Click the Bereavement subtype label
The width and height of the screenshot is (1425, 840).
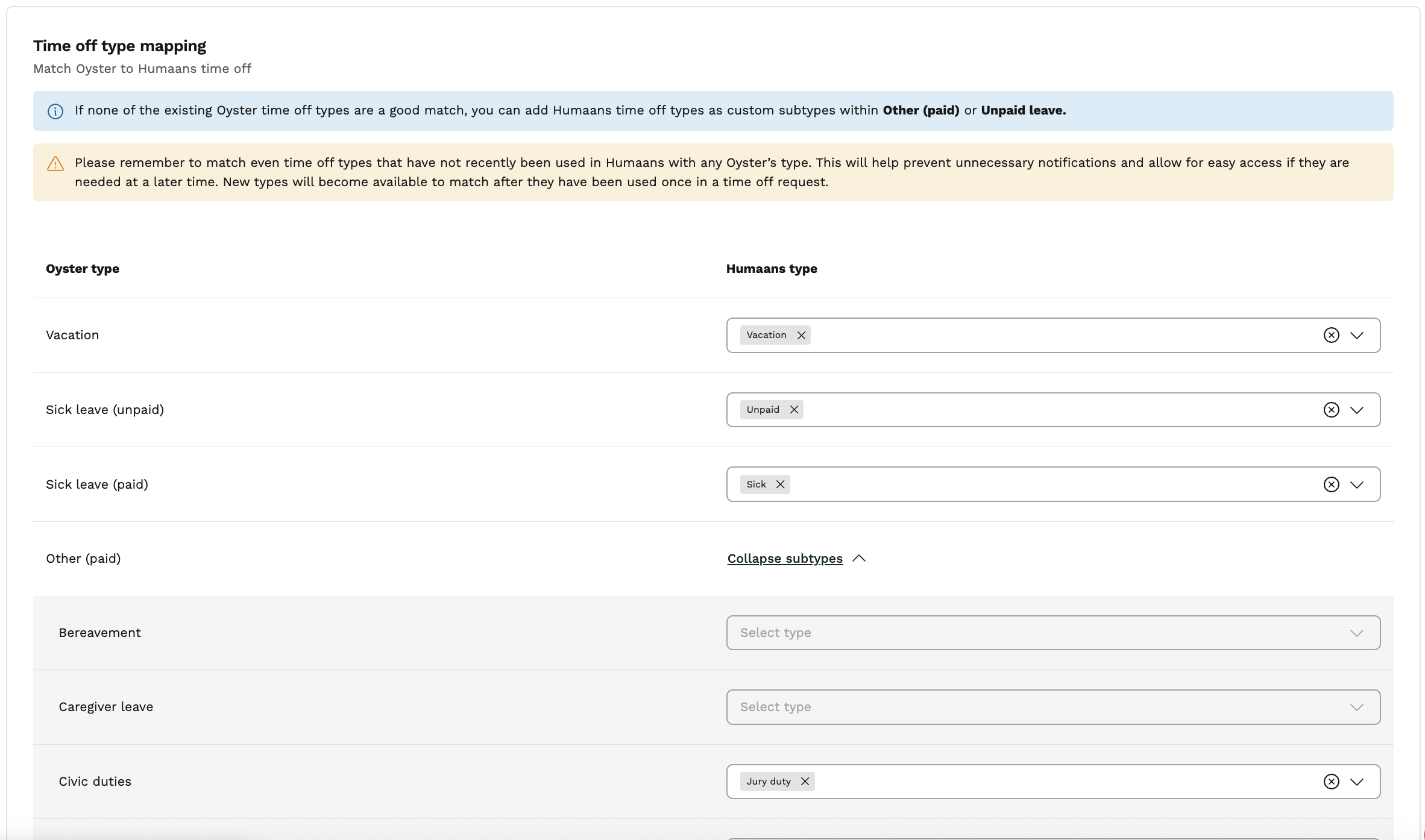99,633
